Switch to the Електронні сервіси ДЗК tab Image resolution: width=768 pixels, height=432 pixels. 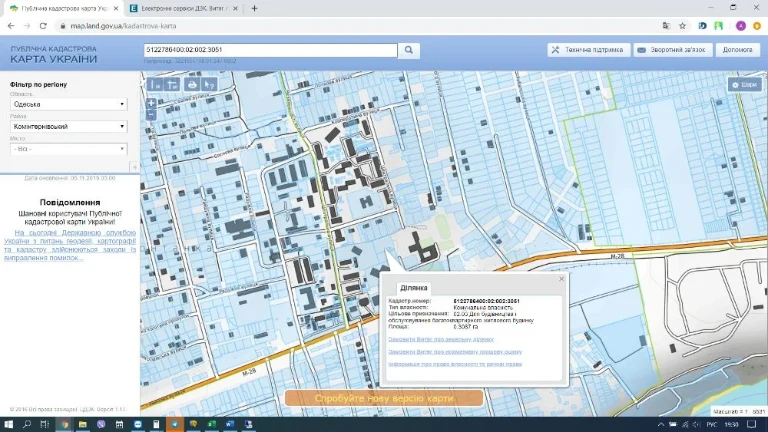(x=184, y=8)
